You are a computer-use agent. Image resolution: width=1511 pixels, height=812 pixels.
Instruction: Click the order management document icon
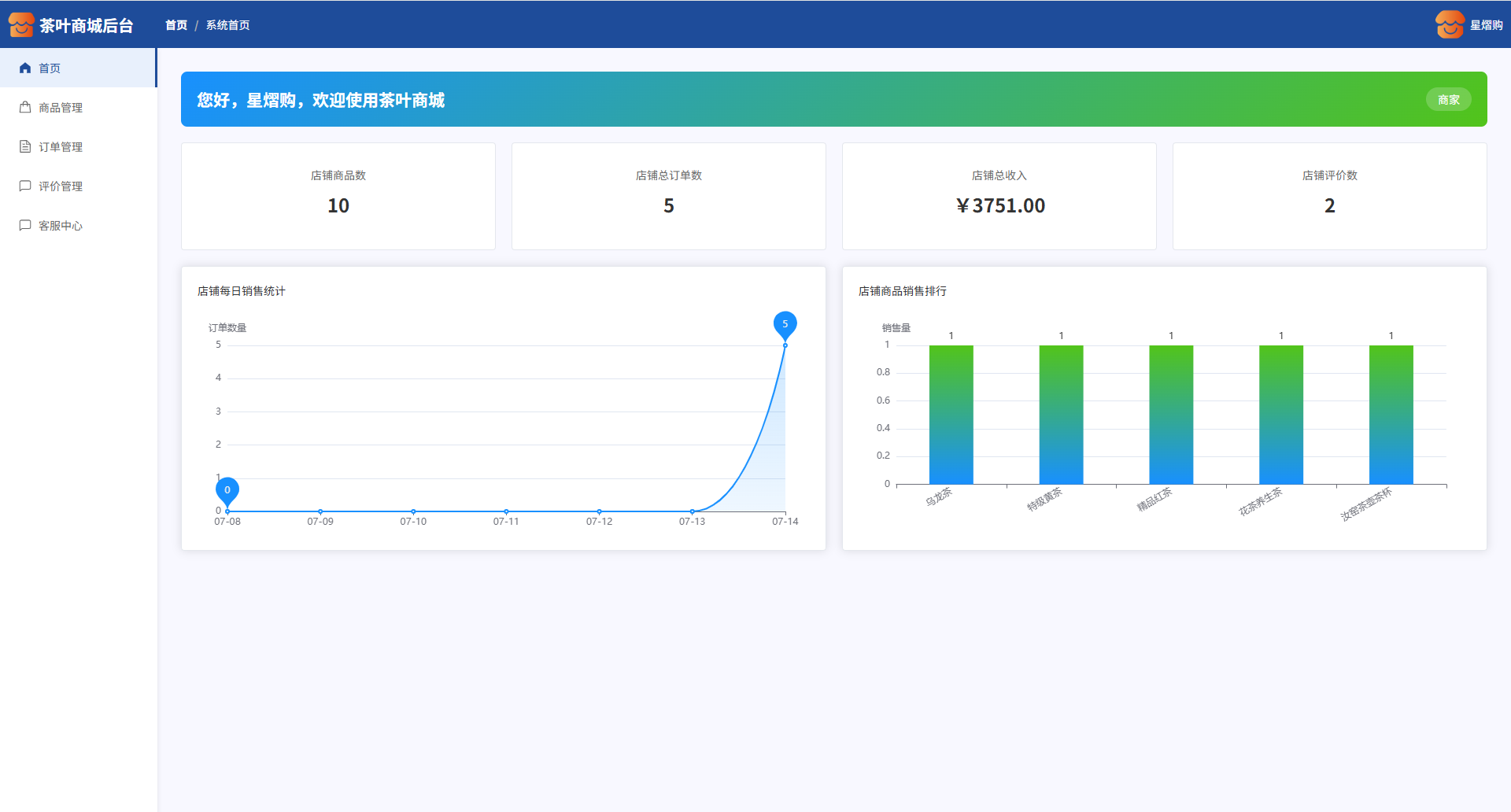pos(25,147)
